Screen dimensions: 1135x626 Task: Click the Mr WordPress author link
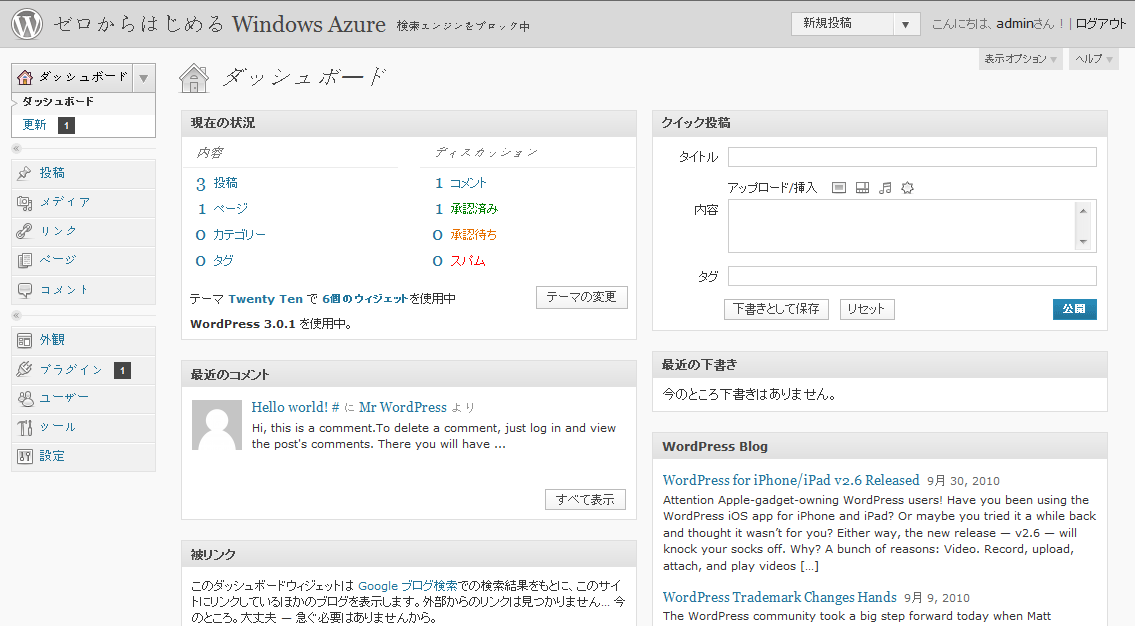[402, 407]
